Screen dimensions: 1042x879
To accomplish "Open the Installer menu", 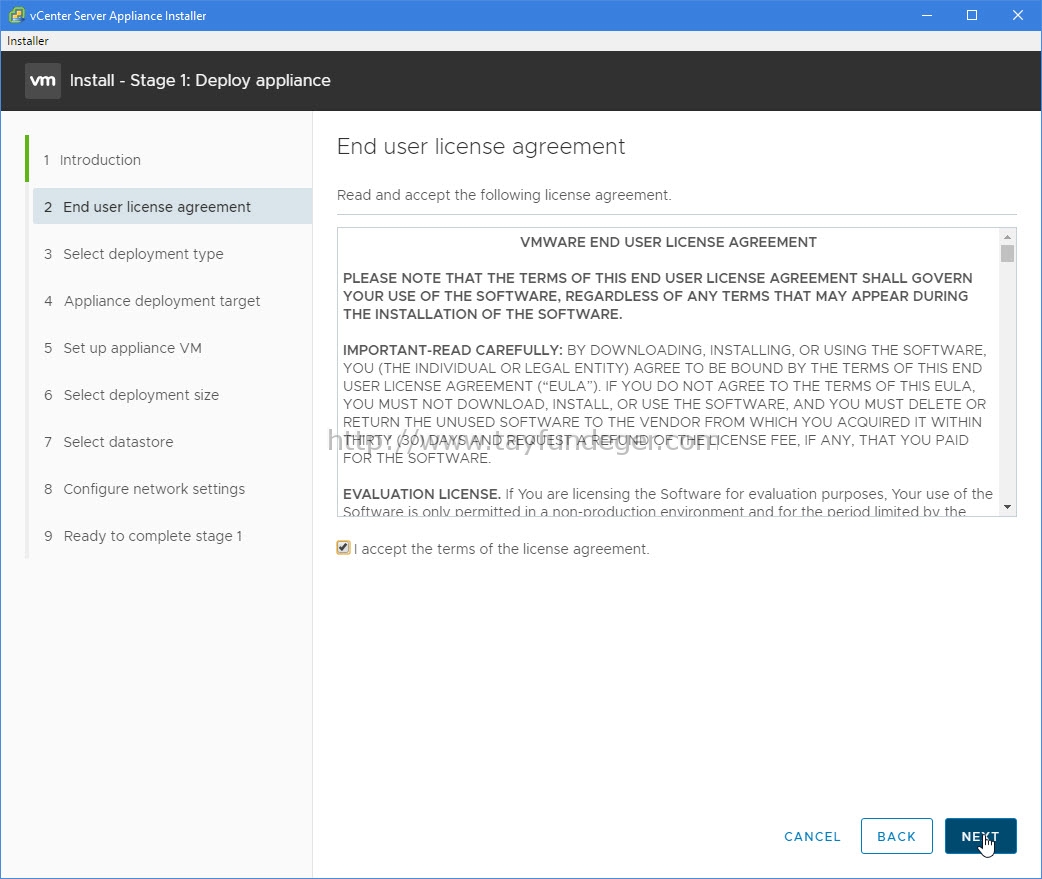I will pyautogui.click(x=28, y=41).
